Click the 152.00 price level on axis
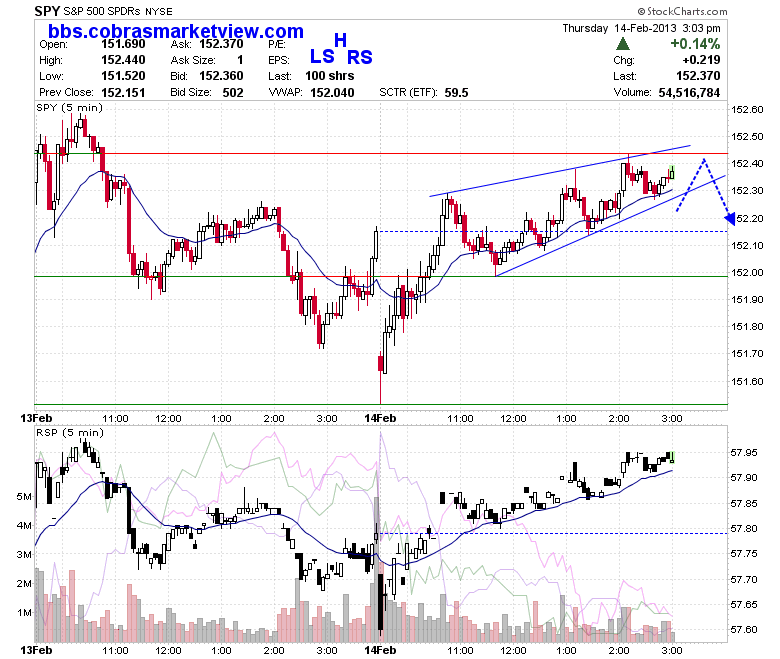This screenshot has width=780, height=659. 747,273
